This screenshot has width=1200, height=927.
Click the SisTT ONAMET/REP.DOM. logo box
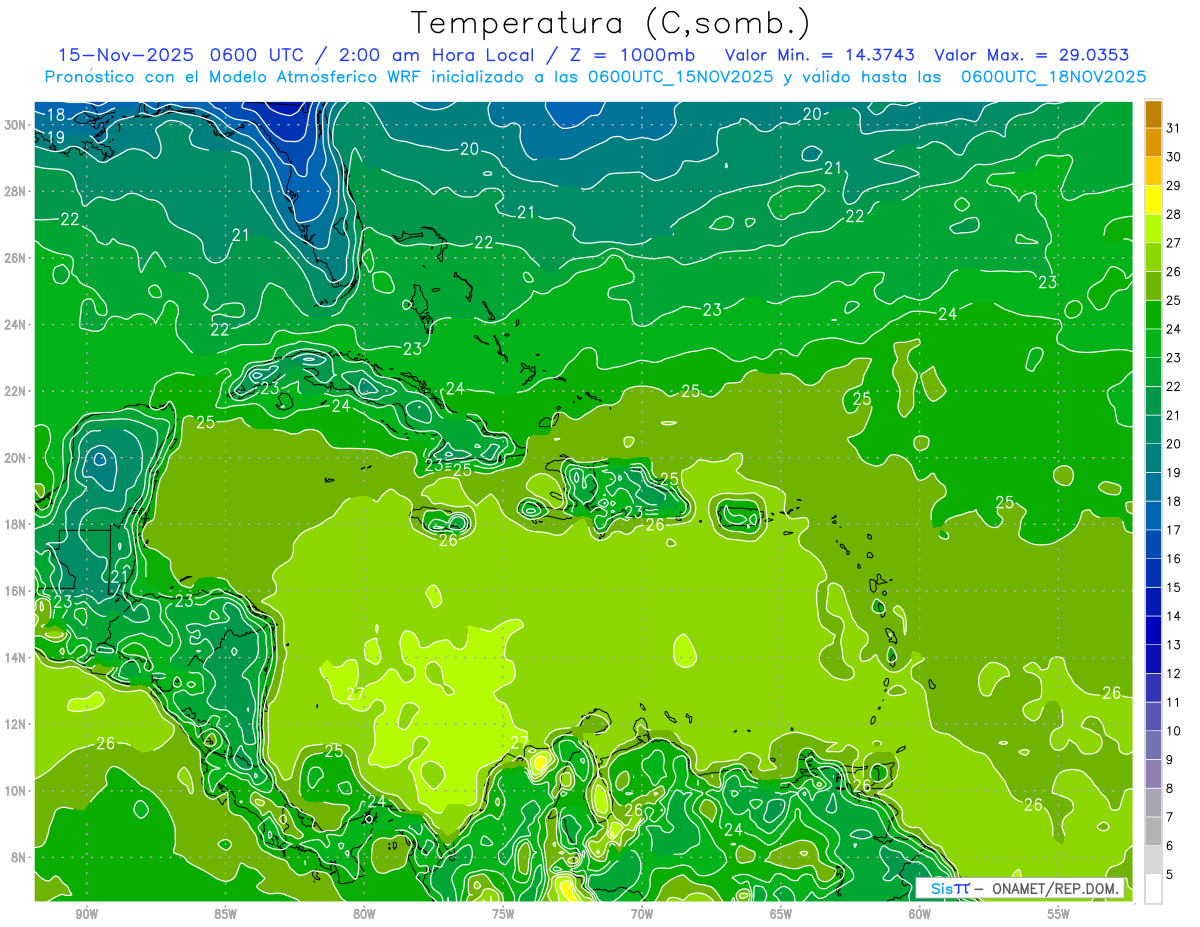click(x=1021, y=888)
